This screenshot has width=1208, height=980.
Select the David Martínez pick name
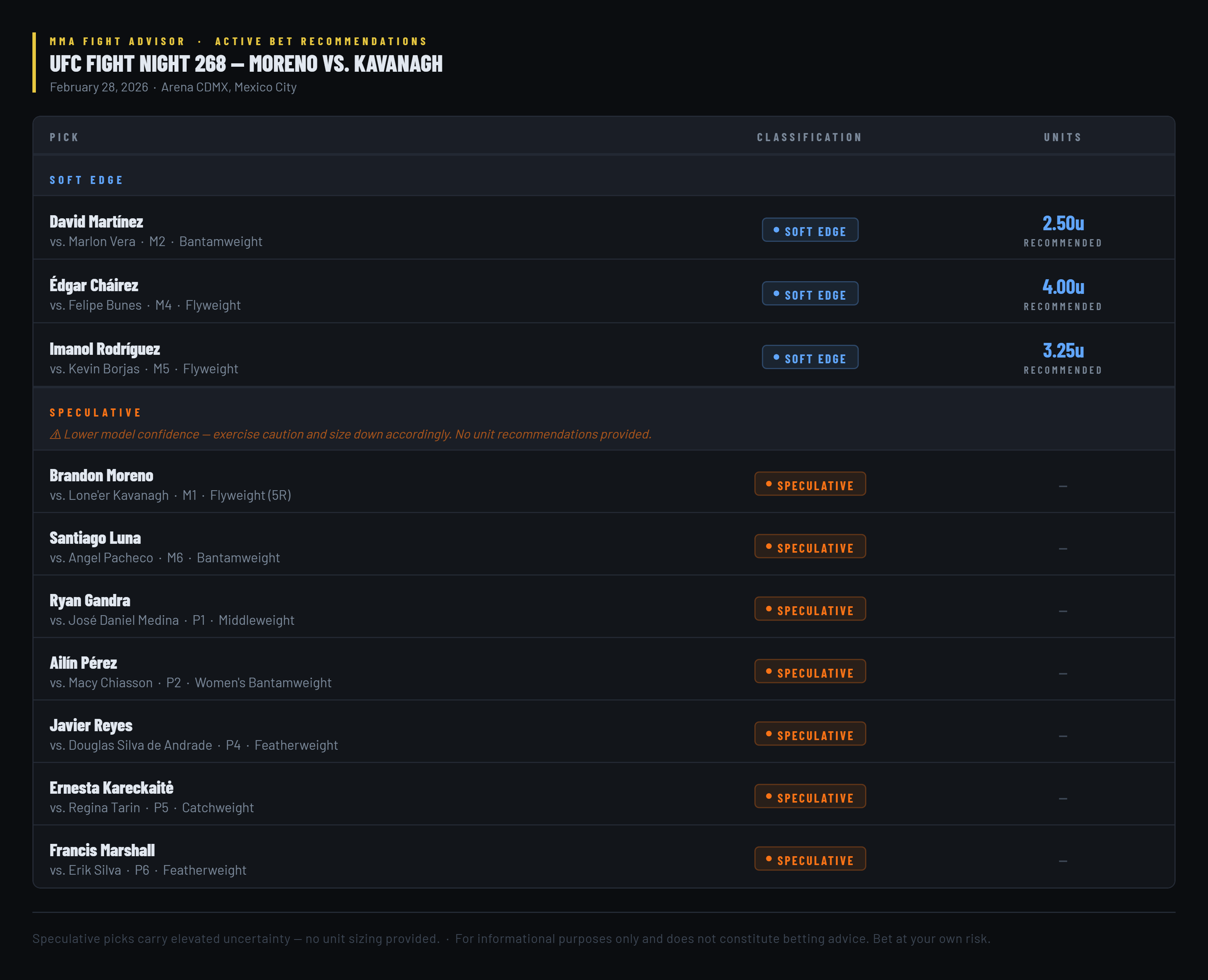[x=96, y=222]
